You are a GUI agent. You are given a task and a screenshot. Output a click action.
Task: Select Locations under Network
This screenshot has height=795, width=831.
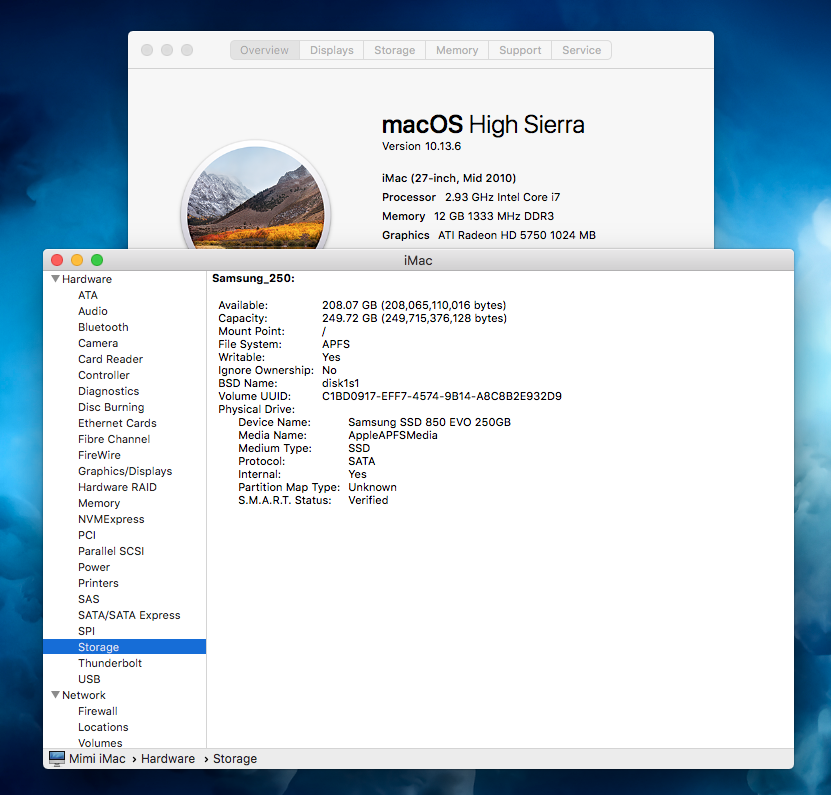tap(103, 727)
